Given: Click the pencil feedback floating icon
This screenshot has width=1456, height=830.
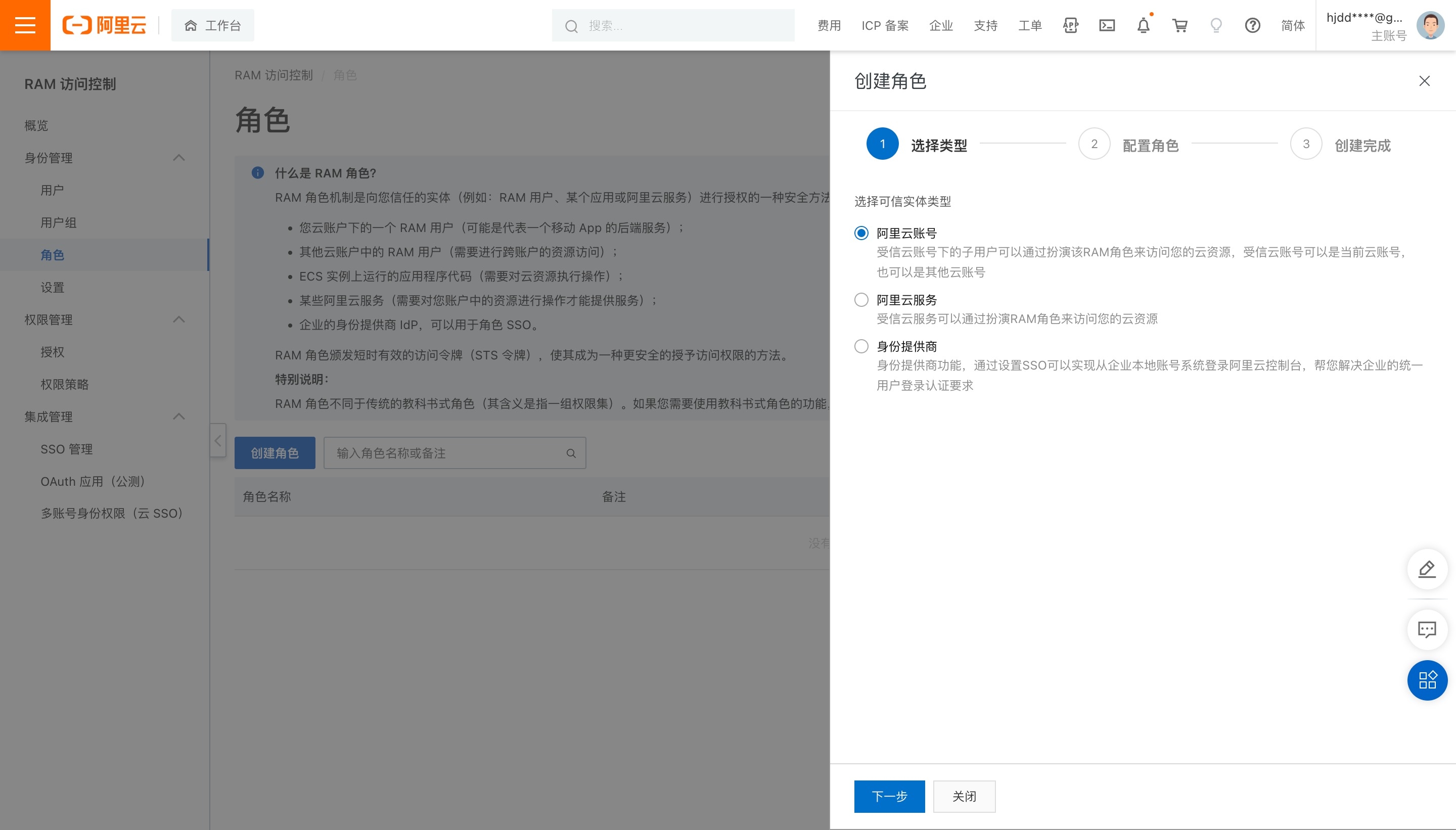Looking at the screenshot, I should coord(1427,569).
